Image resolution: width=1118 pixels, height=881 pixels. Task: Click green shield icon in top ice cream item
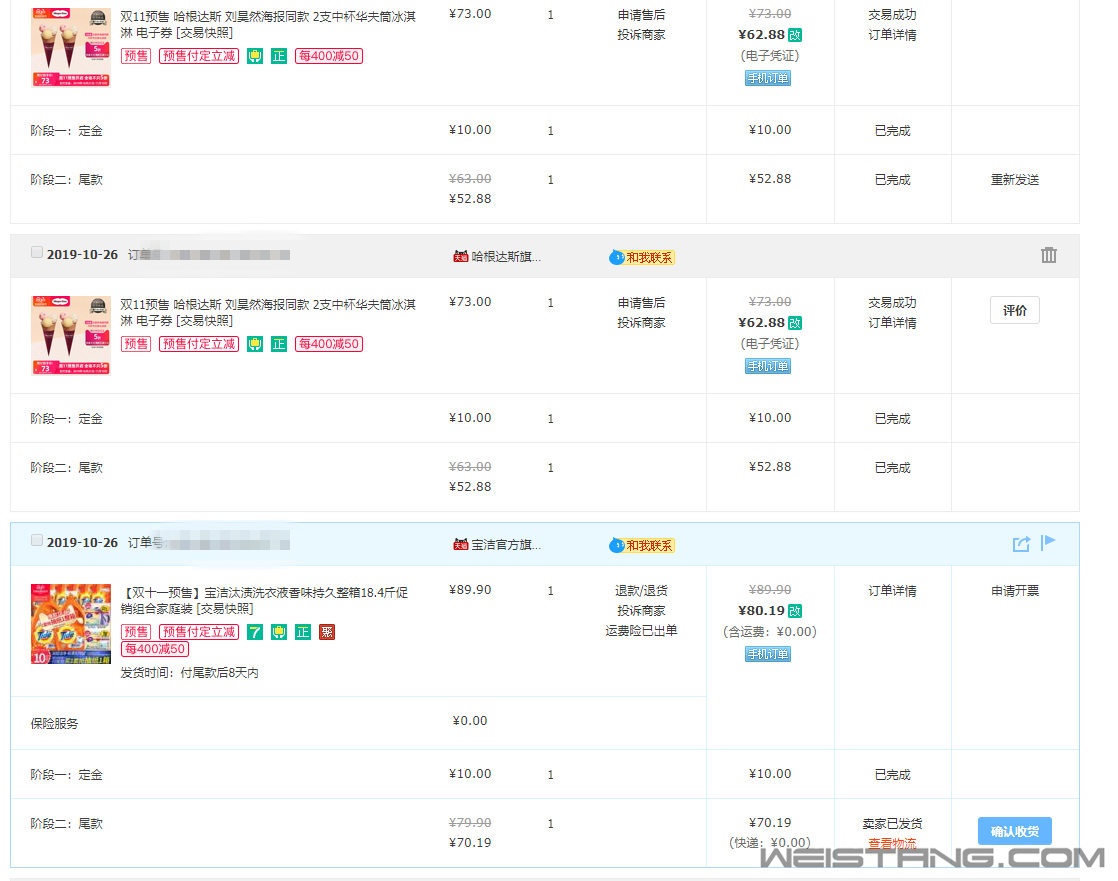[255, 56]
